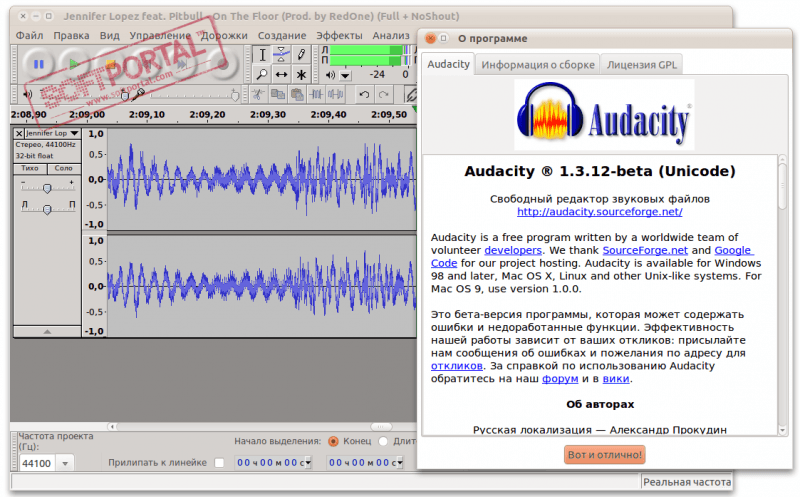Image resolution: width=800 pixels, height=497 pixels.
Task: Click the Cut scissors icon
Action: pyautogui.click(x=258, y=94)
